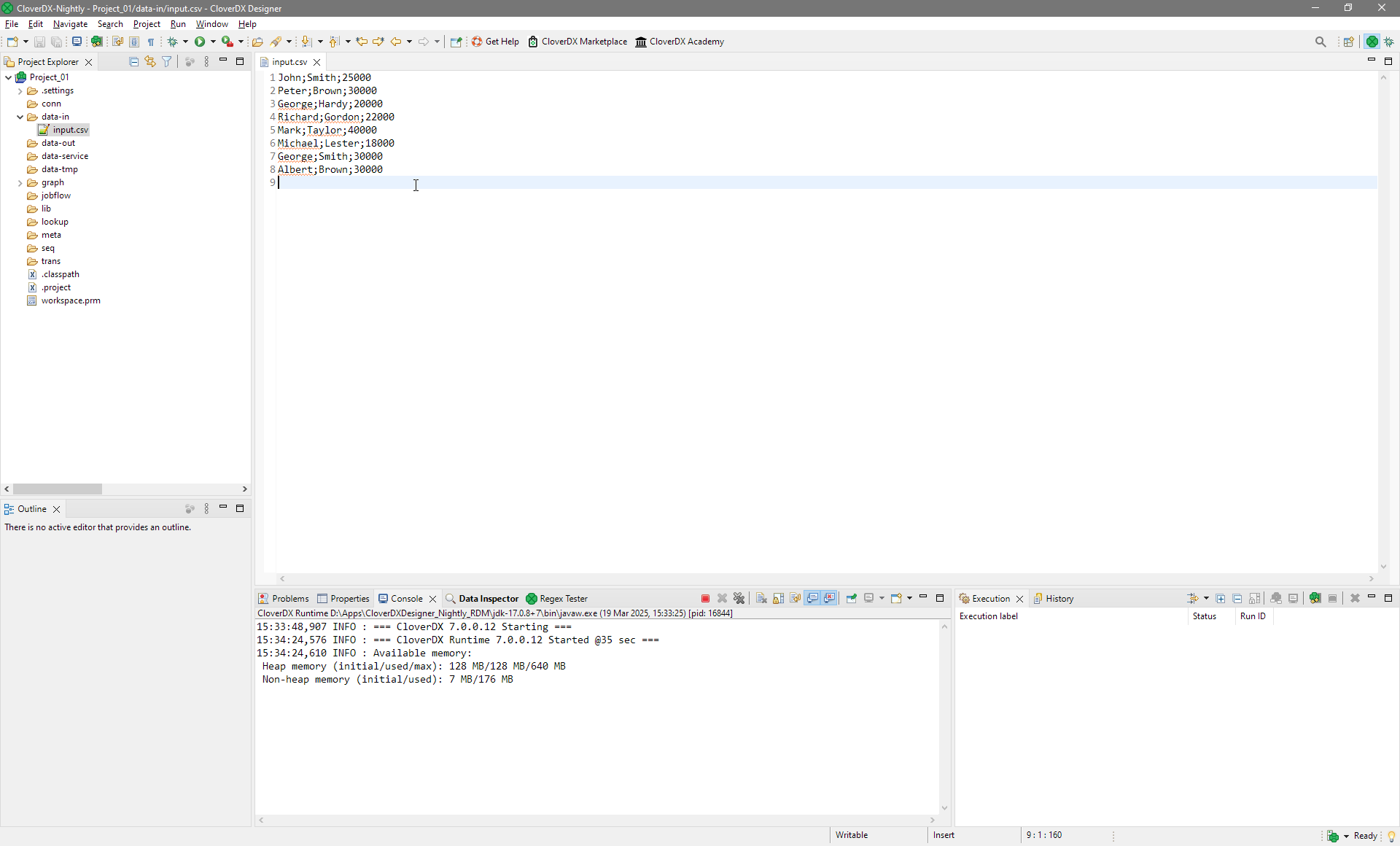Select workspace.prm in the project tree
The height and width of the screenshot is (846, 1400).
(x=71, y=300)
